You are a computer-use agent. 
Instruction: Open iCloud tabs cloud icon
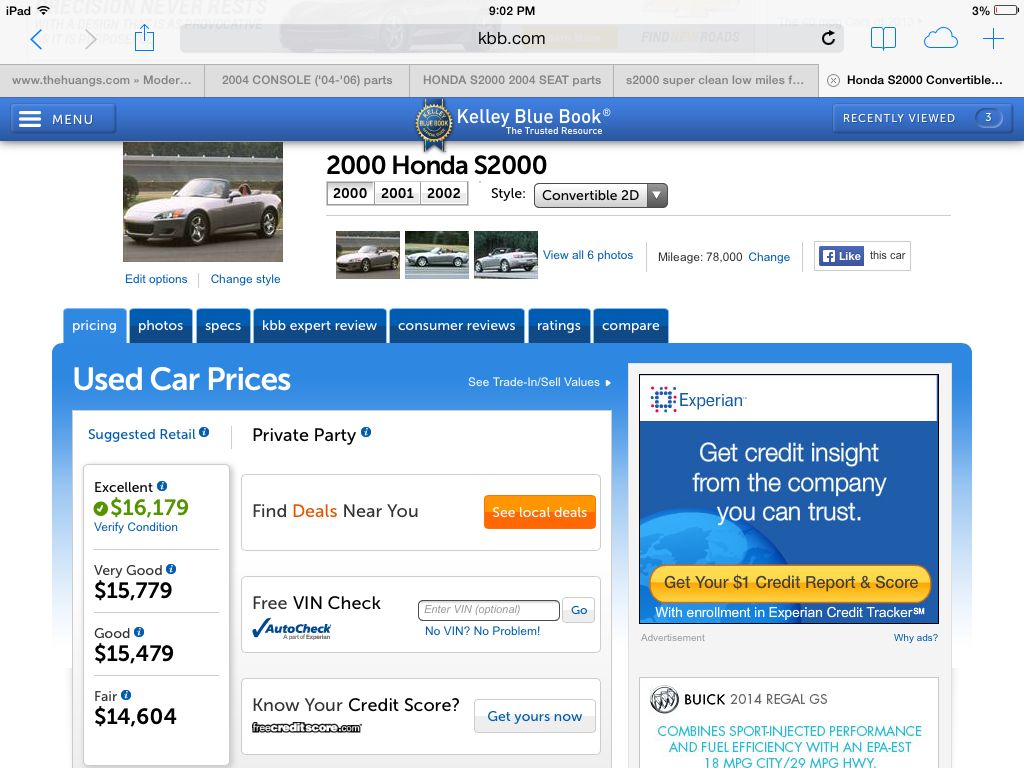click(940, 39)
